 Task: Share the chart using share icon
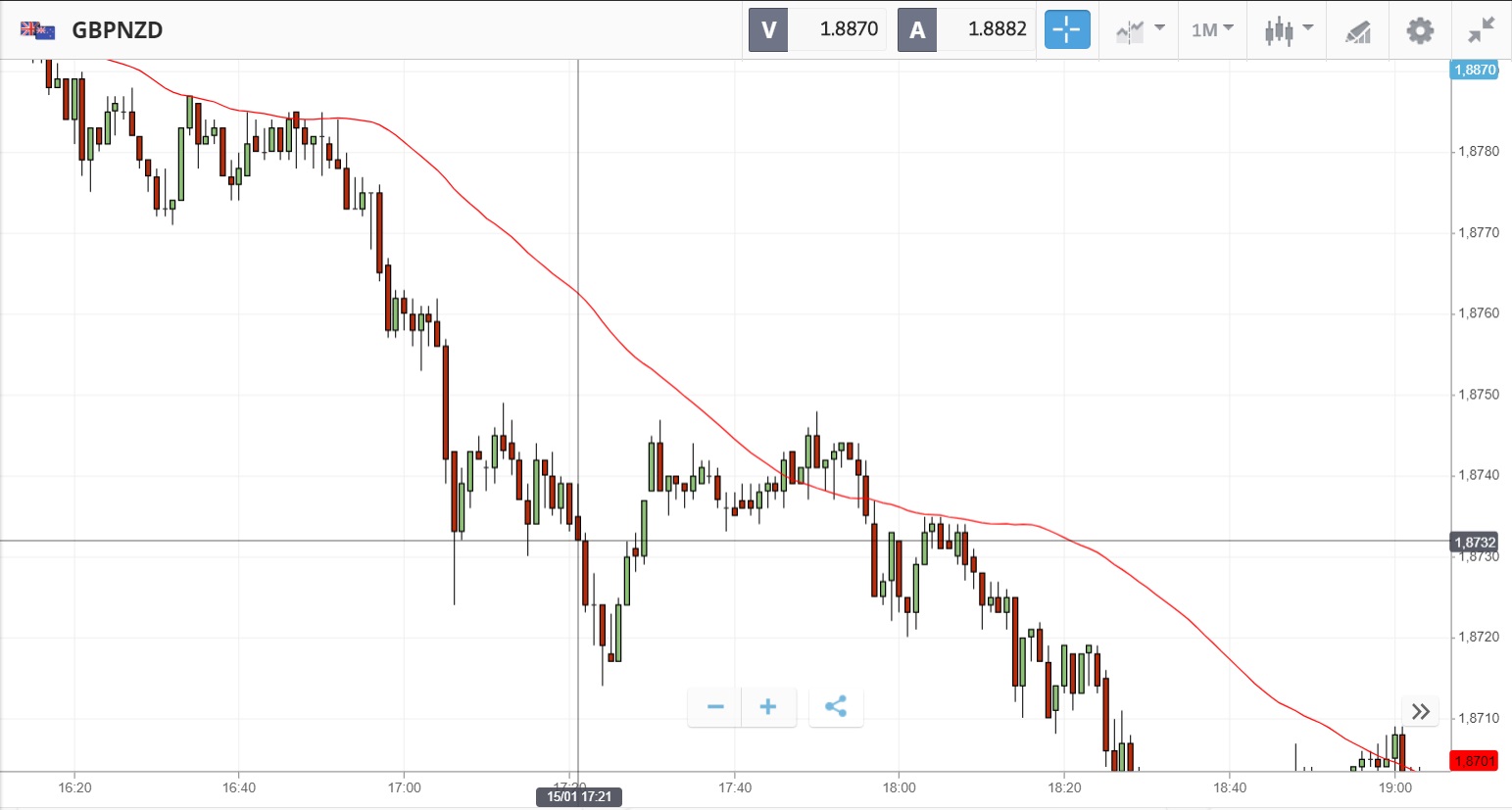[x=836, y=707]
